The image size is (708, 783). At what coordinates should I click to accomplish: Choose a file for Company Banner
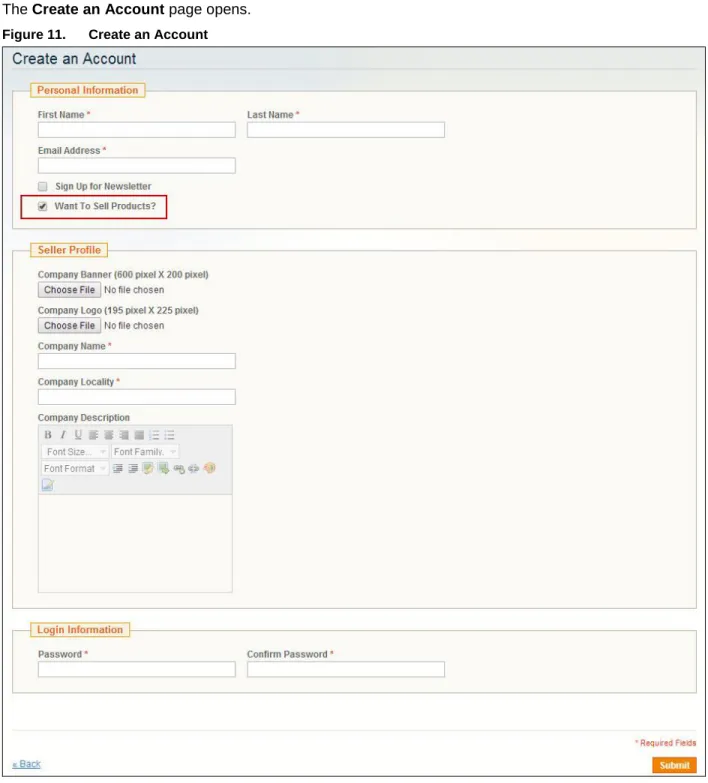click(x=69, y=290)
